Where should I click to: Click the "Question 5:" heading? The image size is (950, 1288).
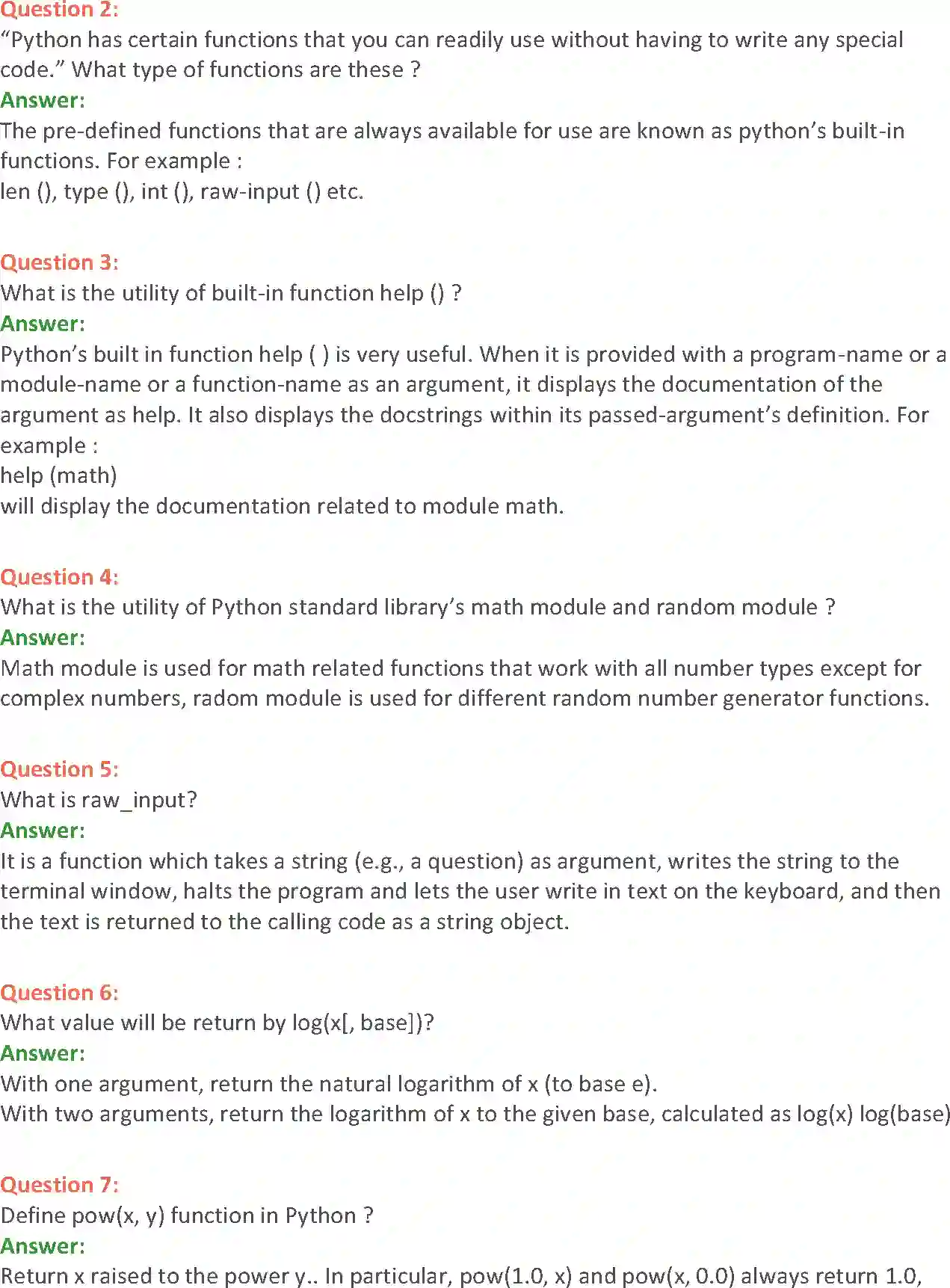pyautogui.click(x=59, y=769)
